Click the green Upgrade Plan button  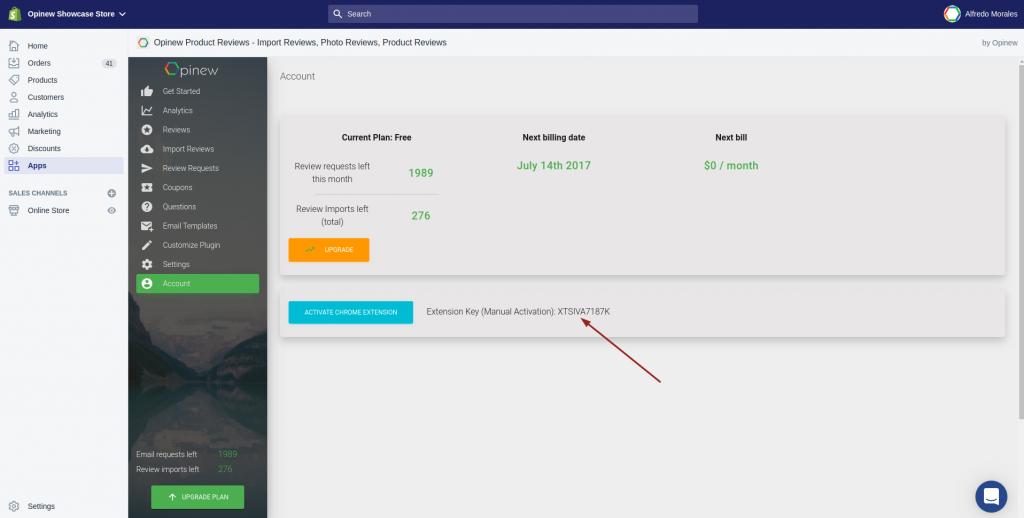pyautogui.click(x=197, y=497)
